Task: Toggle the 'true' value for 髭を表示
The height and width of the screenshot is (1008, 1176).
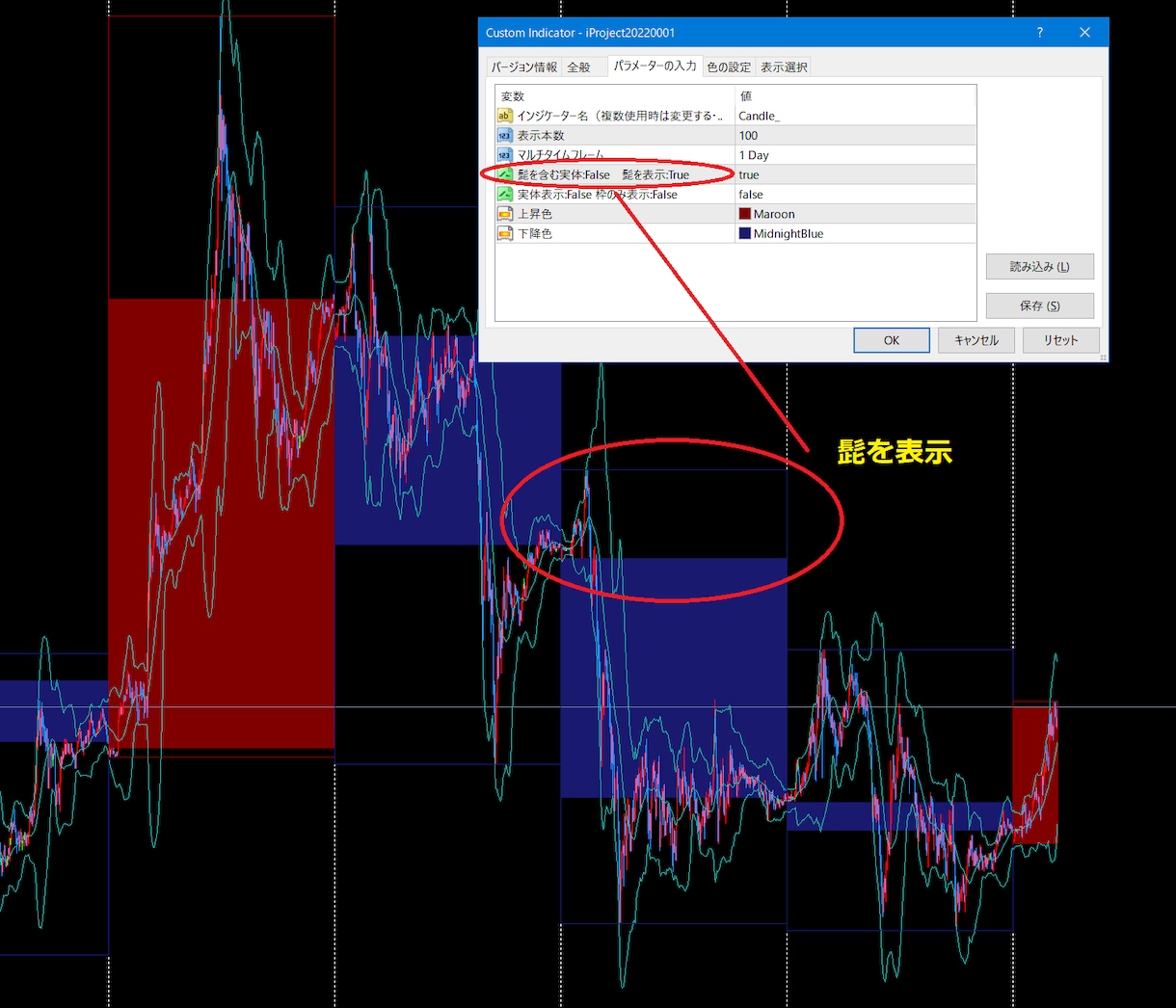Action: [856, 174]
